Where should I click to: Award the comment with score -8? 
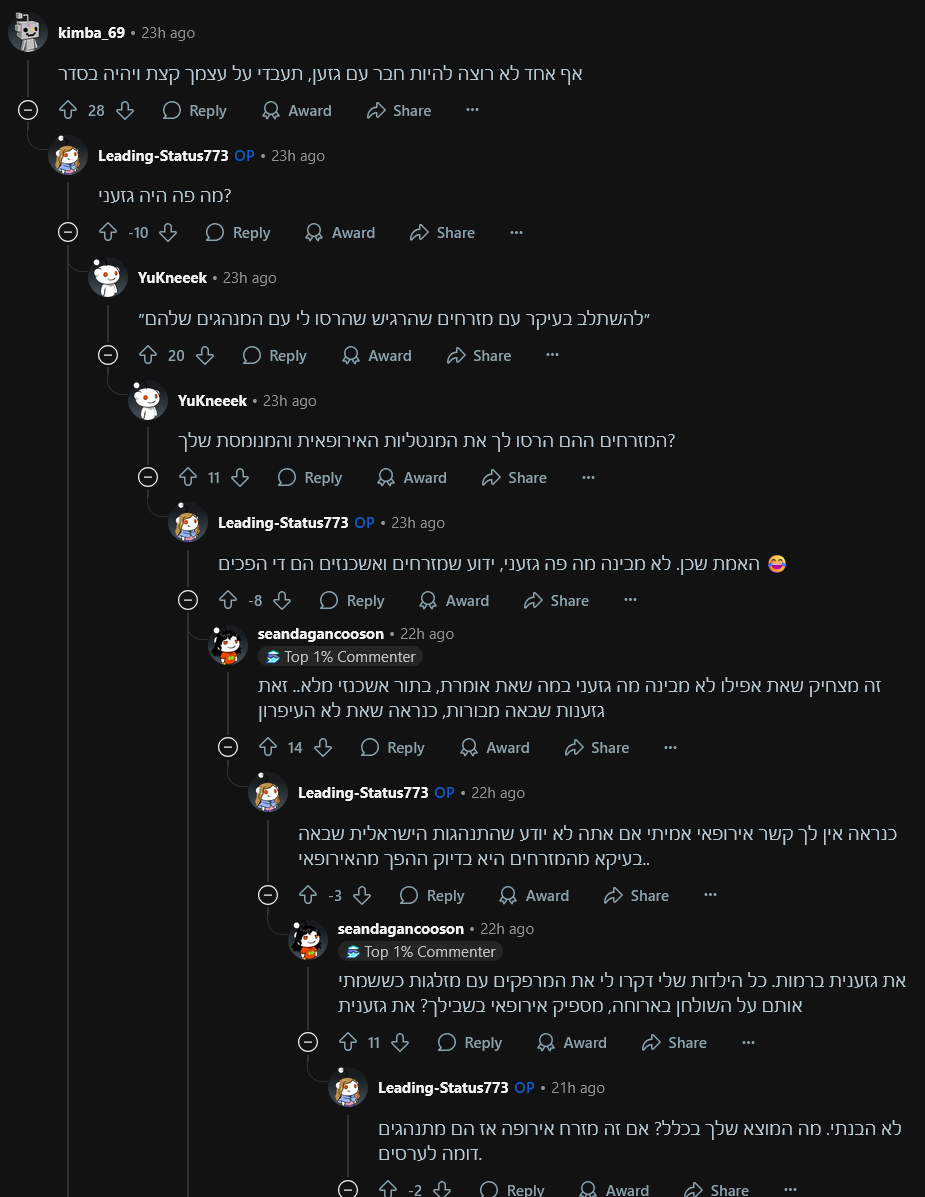pos(454,600)
